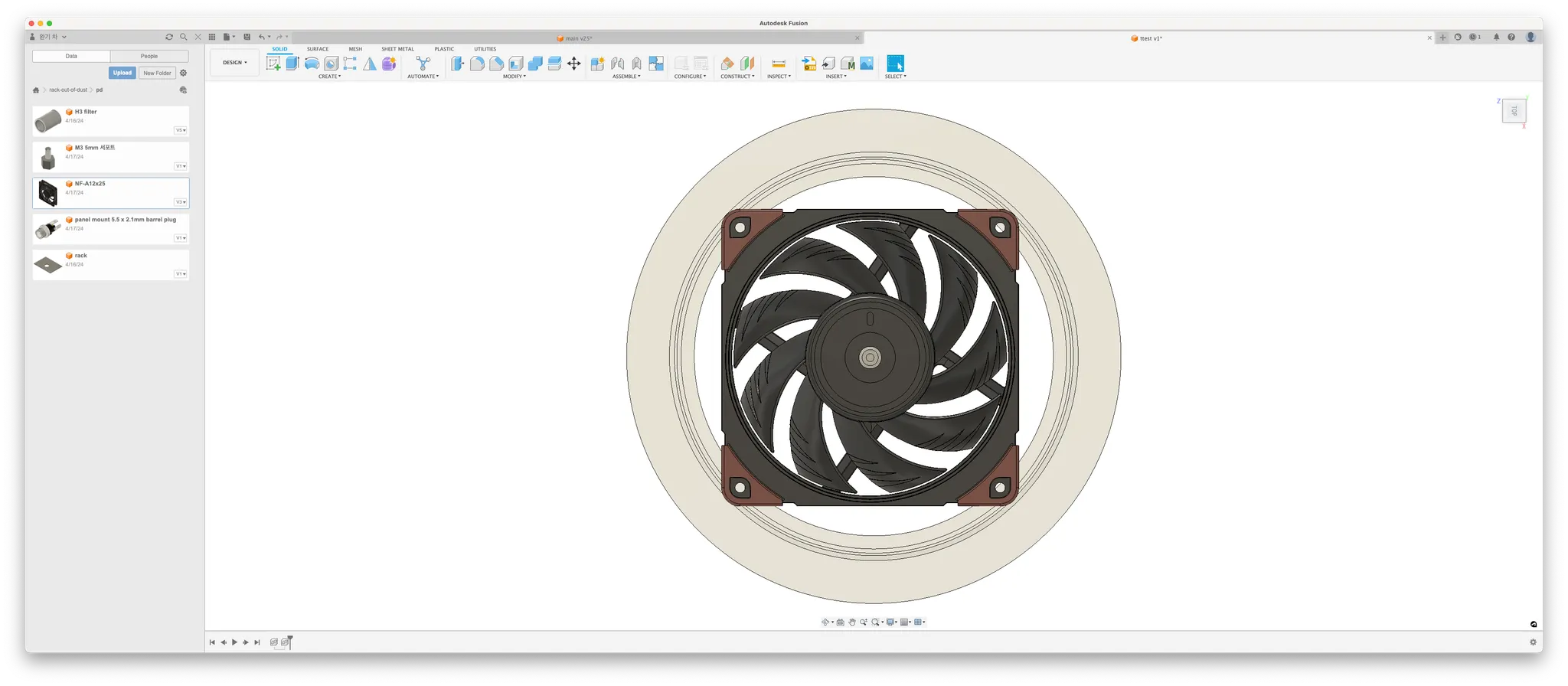
Task: Open the panel mount barrel plug thumbnail
Action: click(x=48, y=229)
